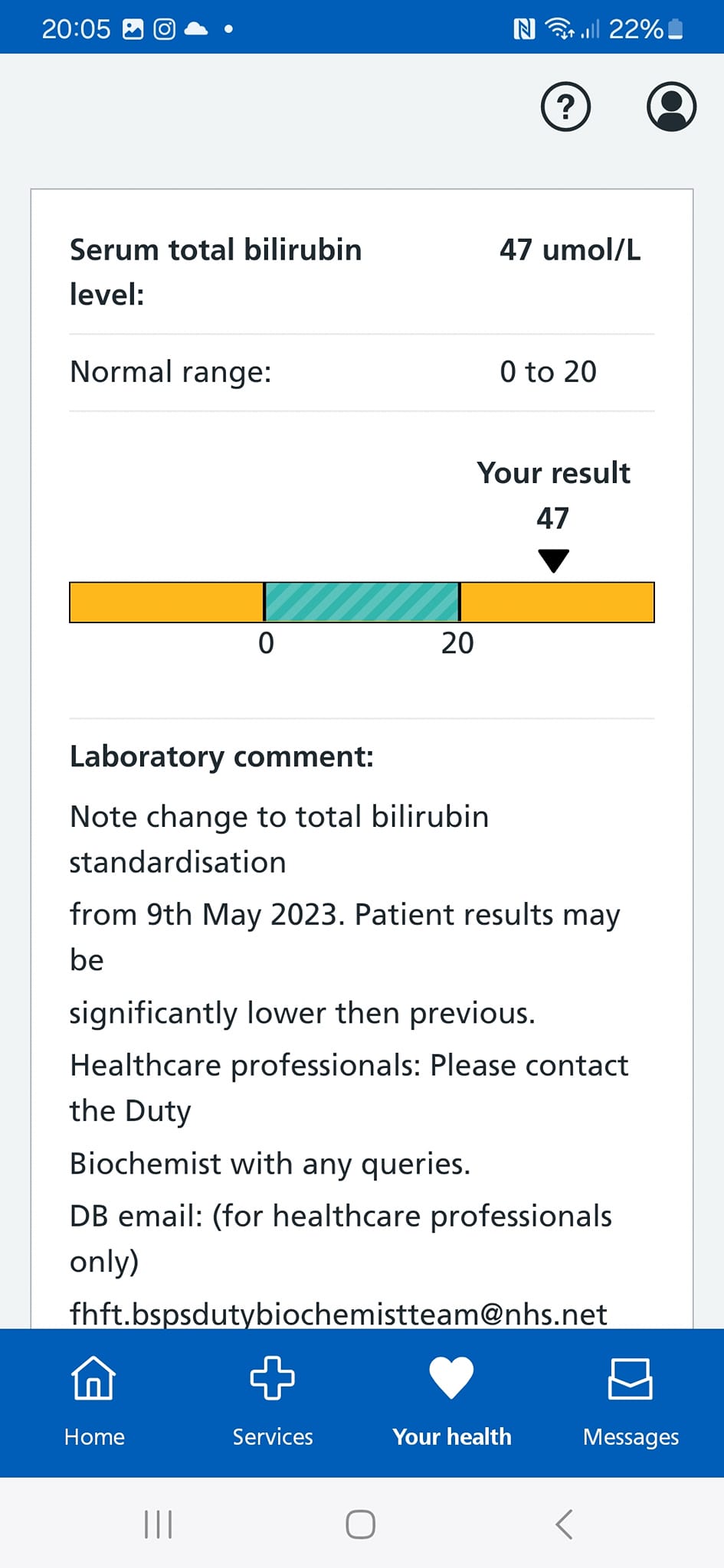Open the help question mark icon

pyautogui.click(x=565, y=106)
